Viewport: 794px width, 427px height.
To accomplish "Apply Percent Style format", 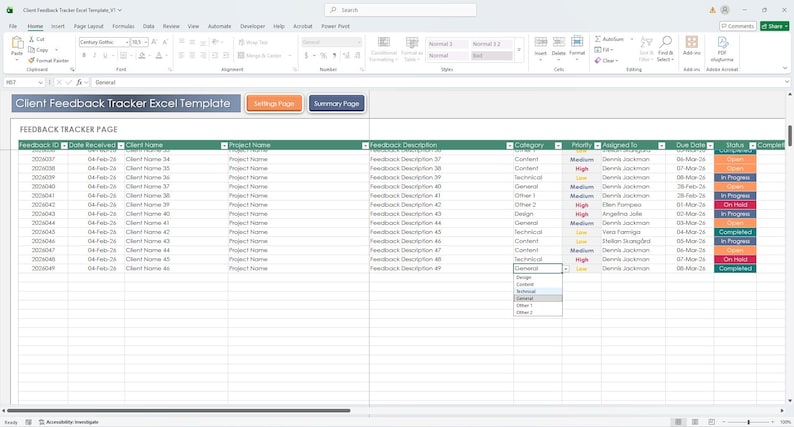I will [x=323, y=55].
